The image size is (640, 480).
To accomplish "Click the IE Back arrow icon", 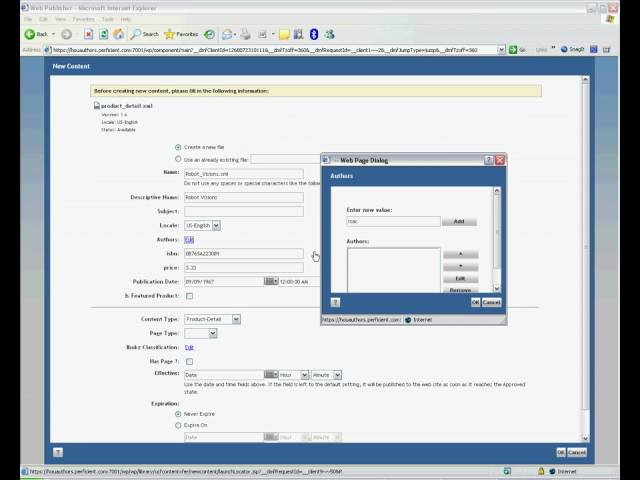I will point(30,34).
